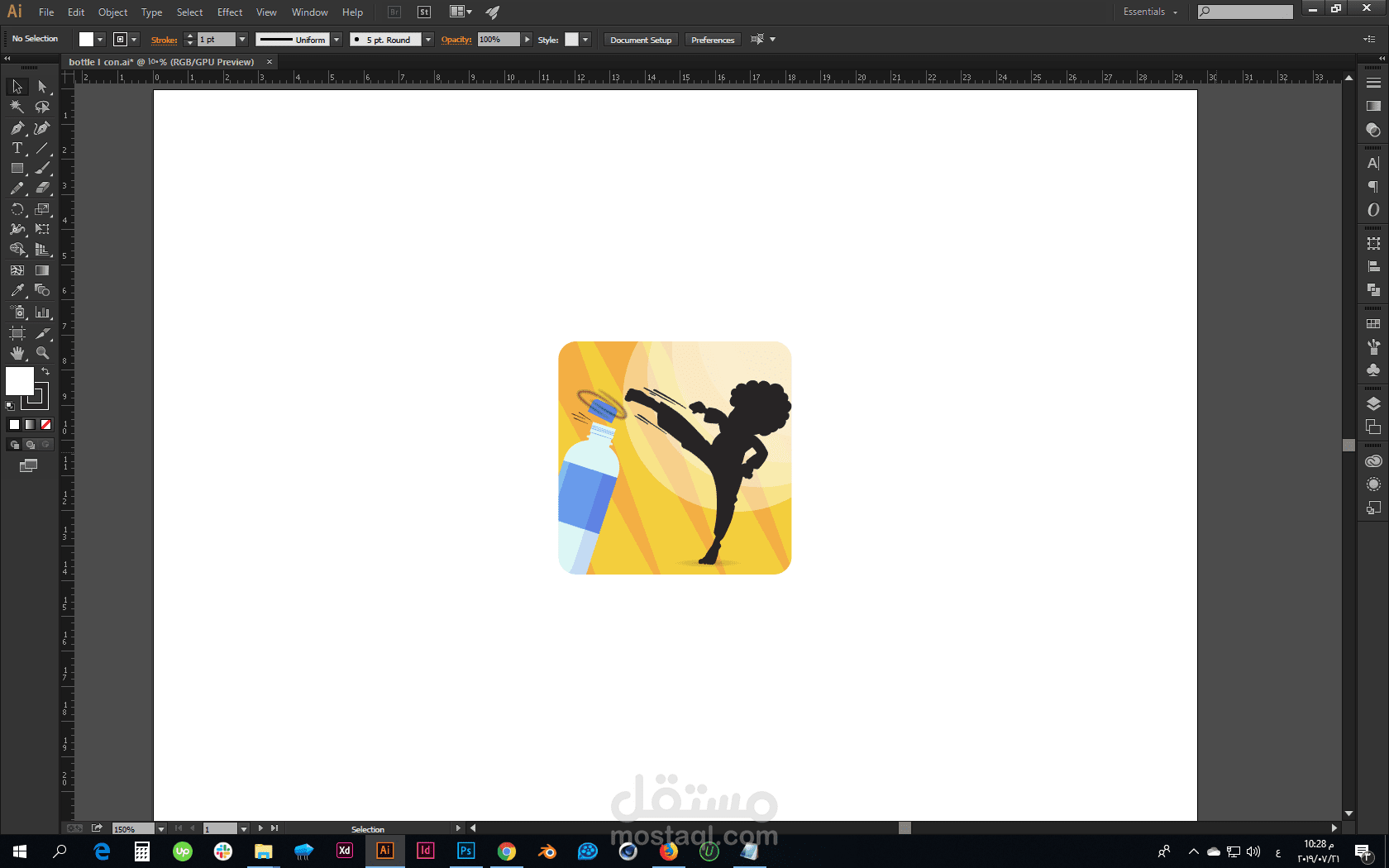The width and height of the screenshot is (1389, 868).
Task: Choose the Paintbrush tool
Action: coord(42,168)
